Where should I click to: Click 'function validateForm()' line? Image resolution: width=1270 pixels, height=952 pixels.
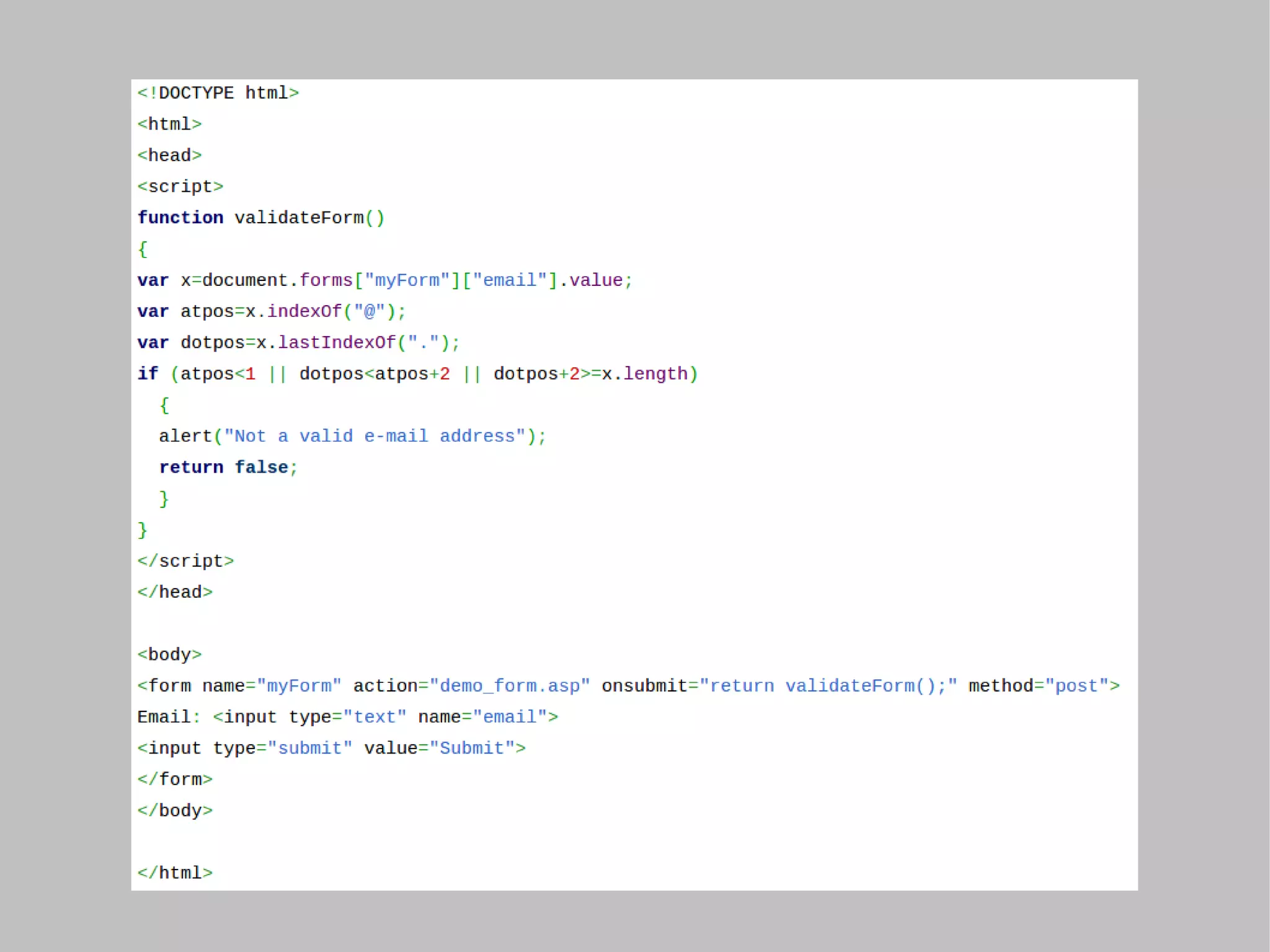pos(261,218)
